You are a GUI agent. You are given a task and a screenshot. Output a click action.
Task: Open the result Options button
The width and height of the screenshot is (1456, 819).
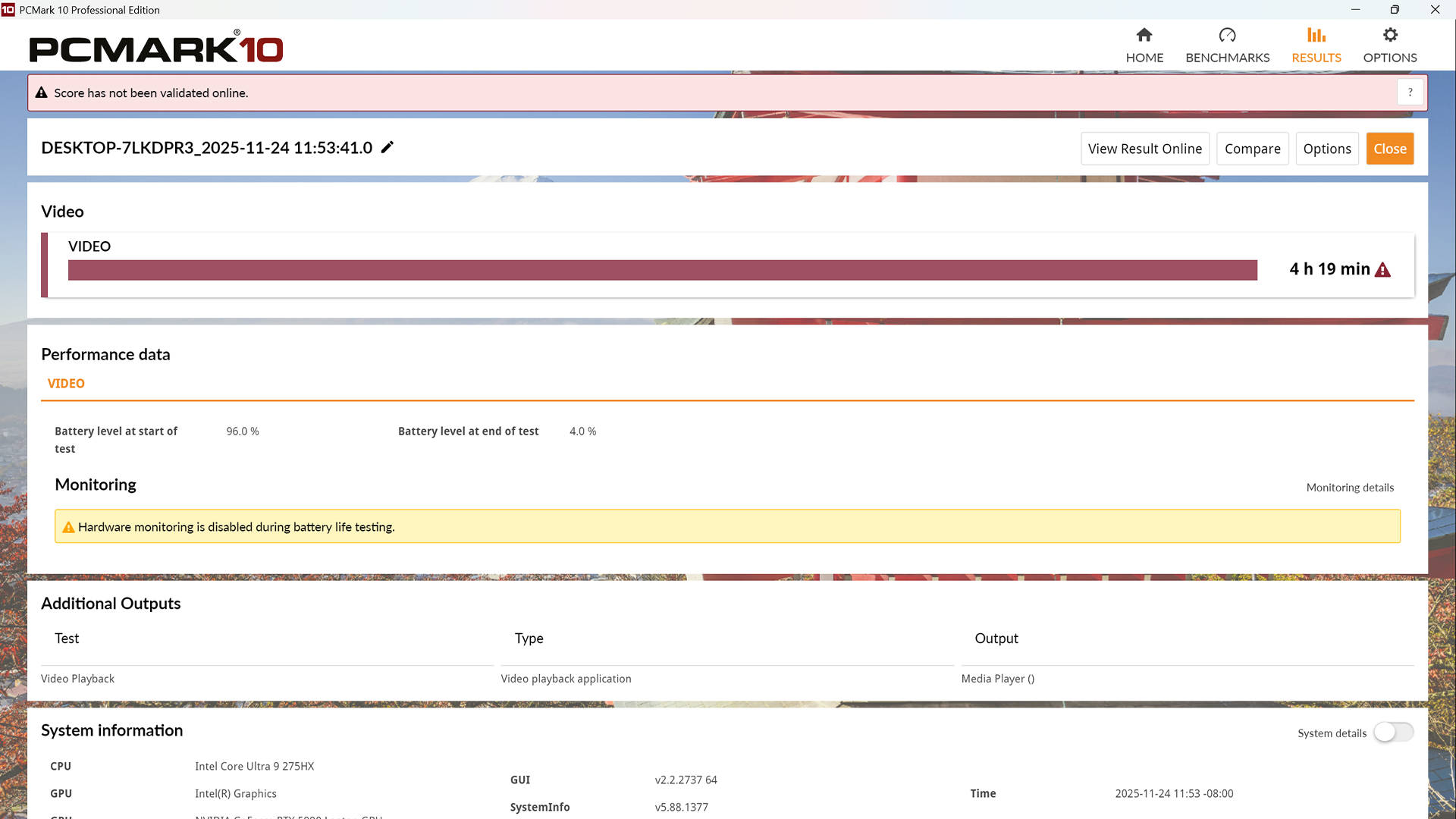(1327, 149)
